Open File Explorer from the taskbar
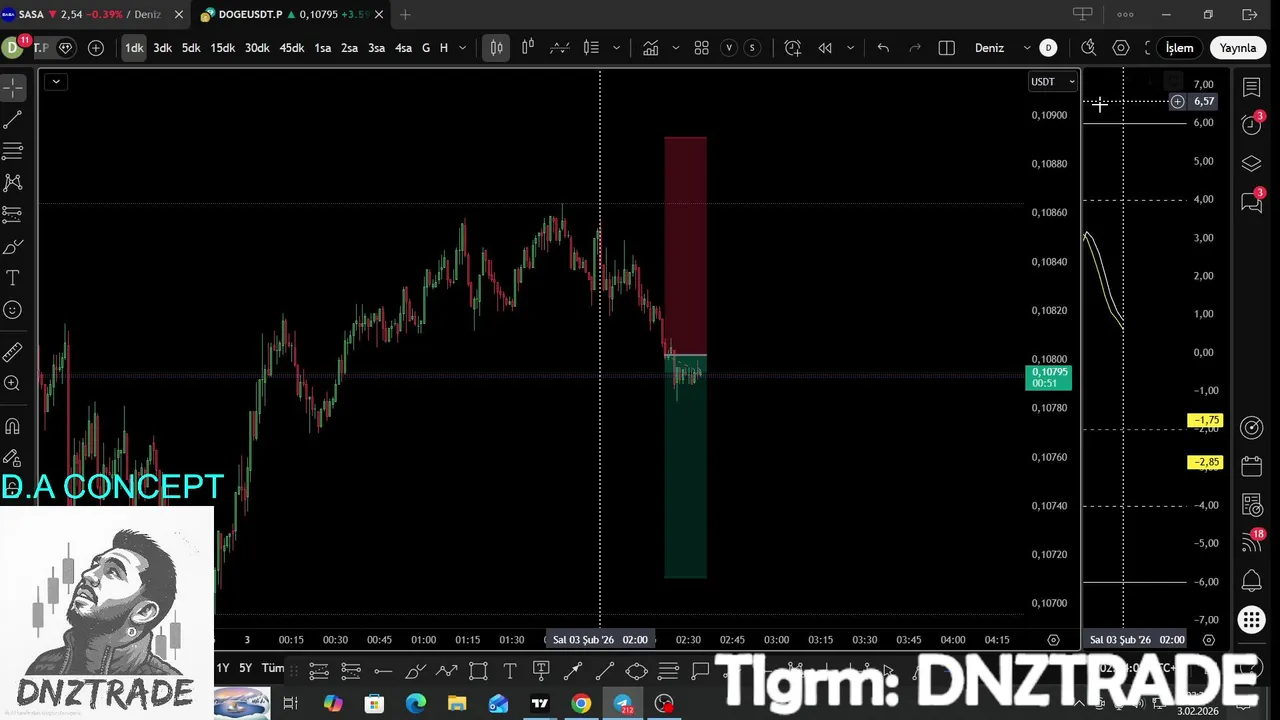 tap(456, 704)
